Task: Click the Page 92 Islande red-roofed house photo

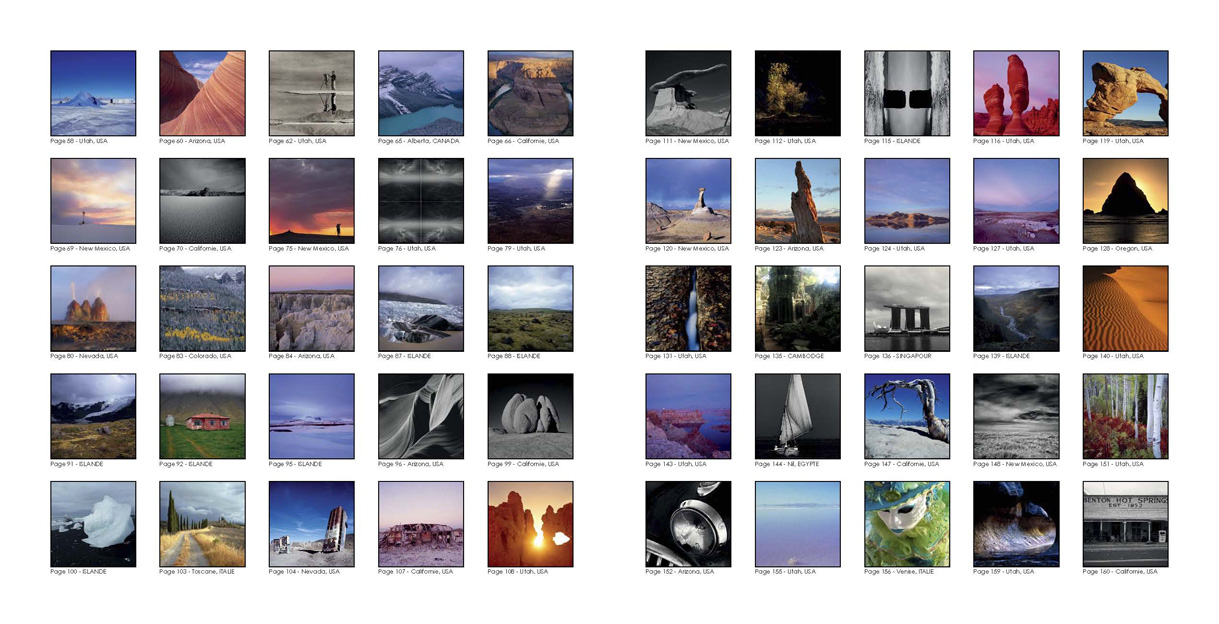Action: point(202,416)
